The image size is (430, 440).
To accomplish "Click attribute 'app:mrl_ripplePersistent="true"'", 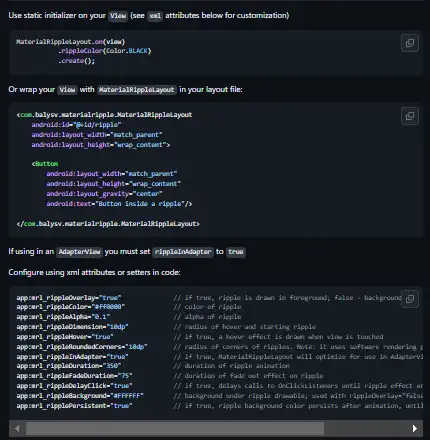I will coord(75,406).
